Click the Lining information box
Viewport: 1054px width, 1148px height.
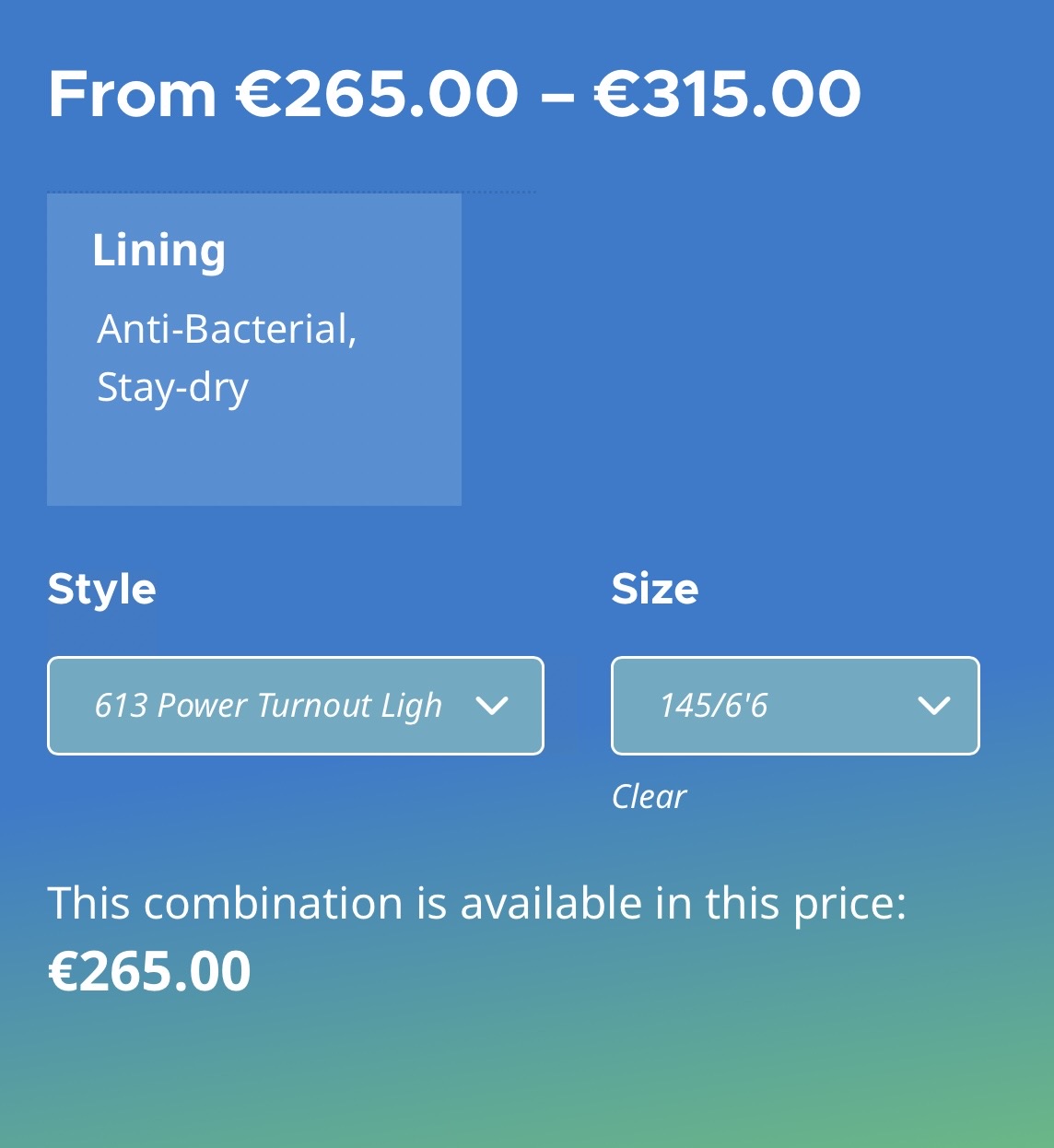(253, 347)
